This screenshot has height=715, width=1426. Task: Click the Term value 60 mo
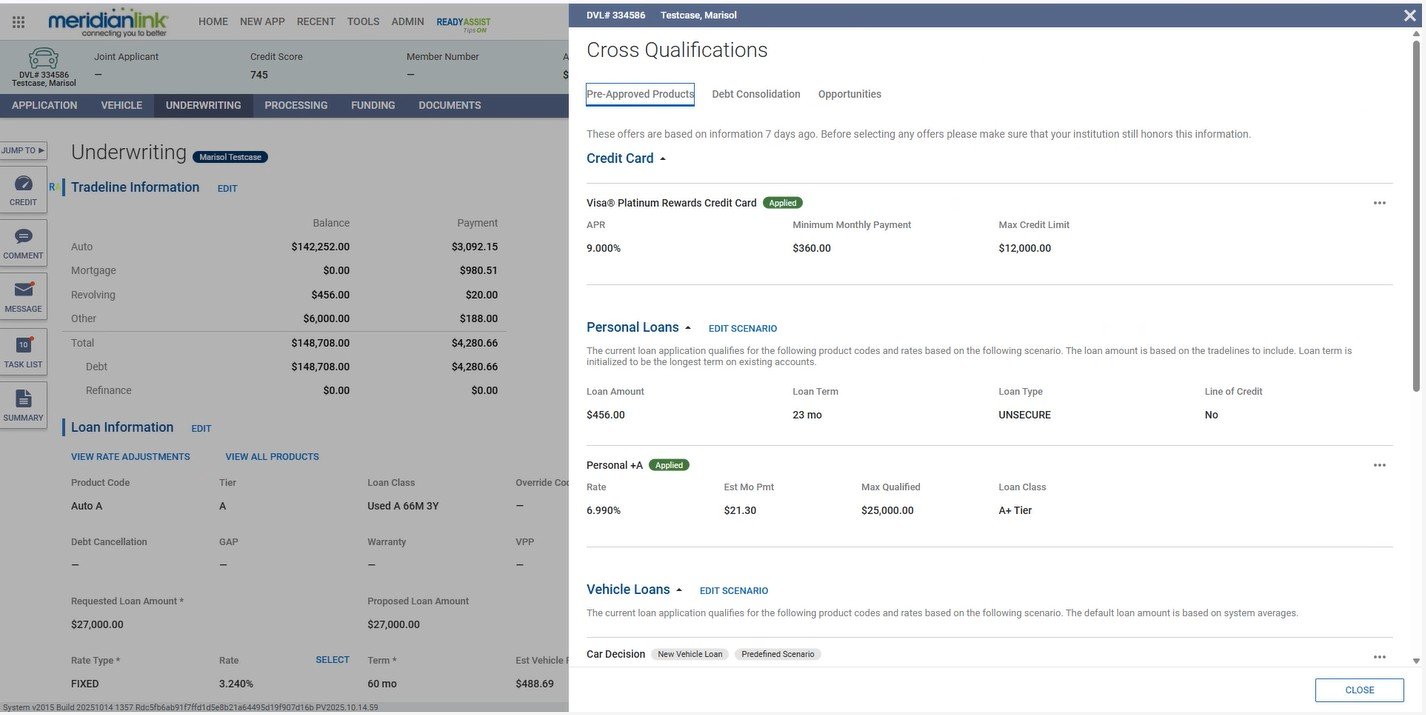click(382, 684)
